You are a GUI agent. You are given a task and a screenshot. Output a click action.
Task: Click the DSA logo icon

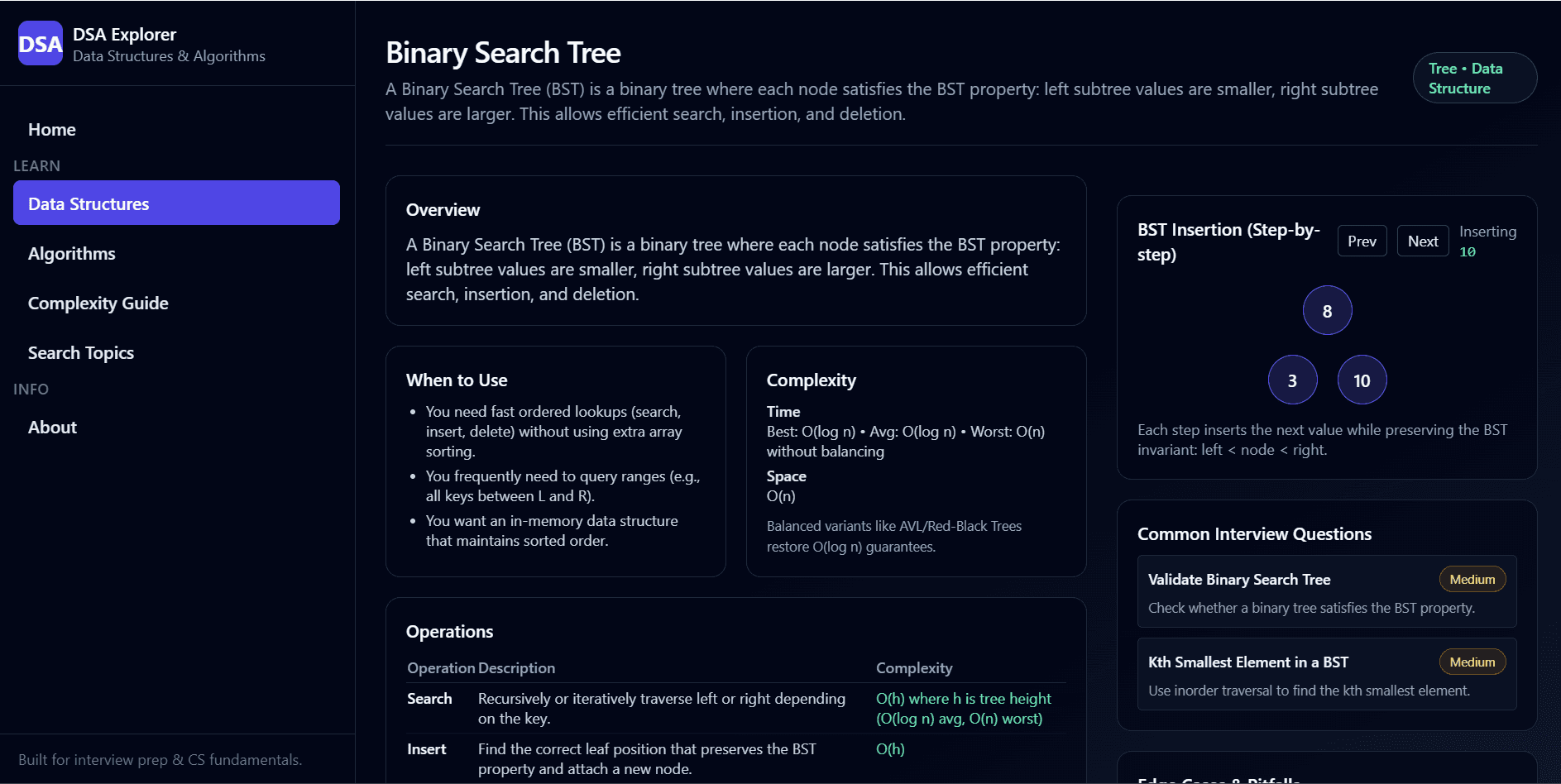40,44
